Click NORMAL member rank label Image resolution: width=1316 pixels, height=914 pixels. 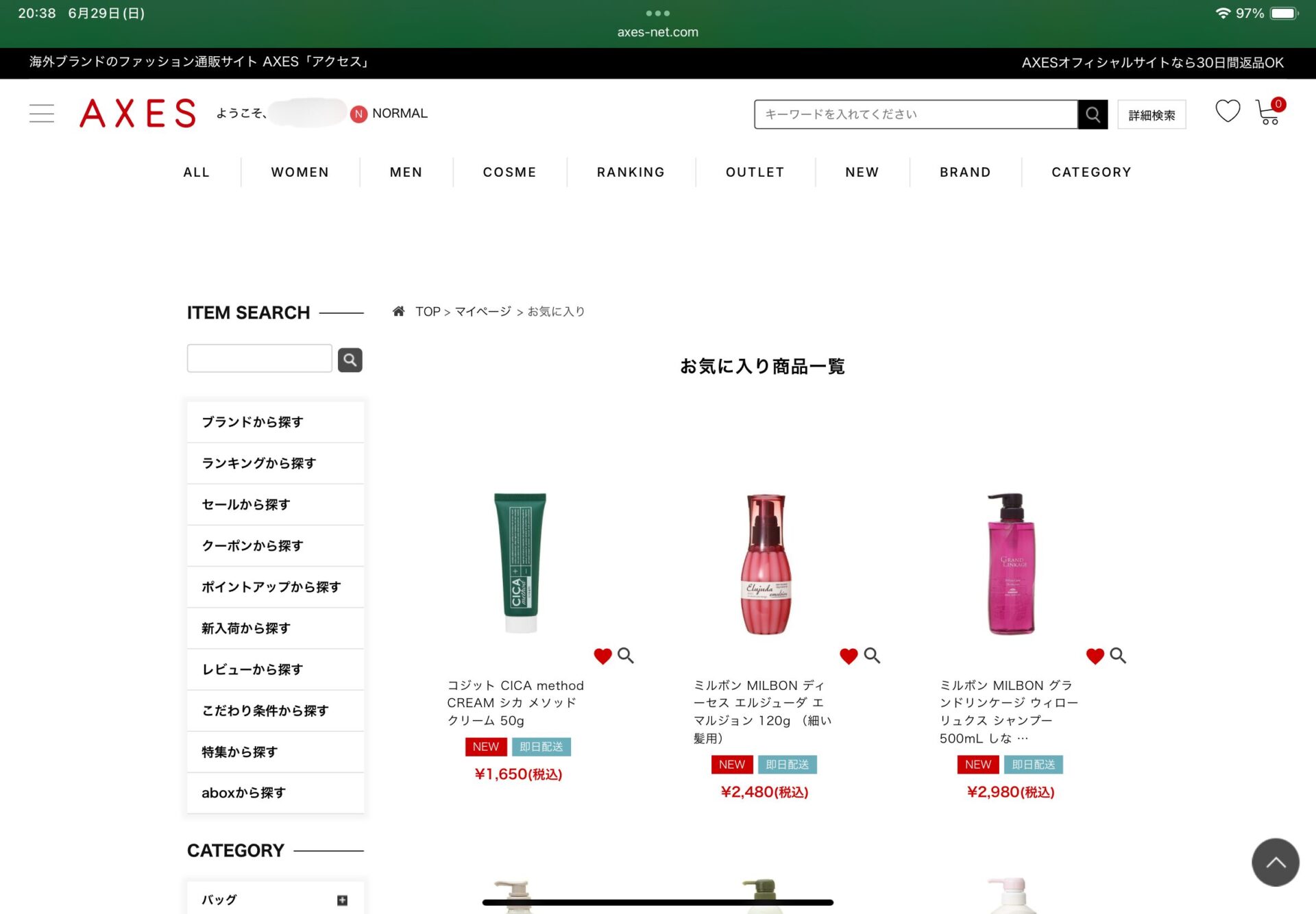[400, 114]
